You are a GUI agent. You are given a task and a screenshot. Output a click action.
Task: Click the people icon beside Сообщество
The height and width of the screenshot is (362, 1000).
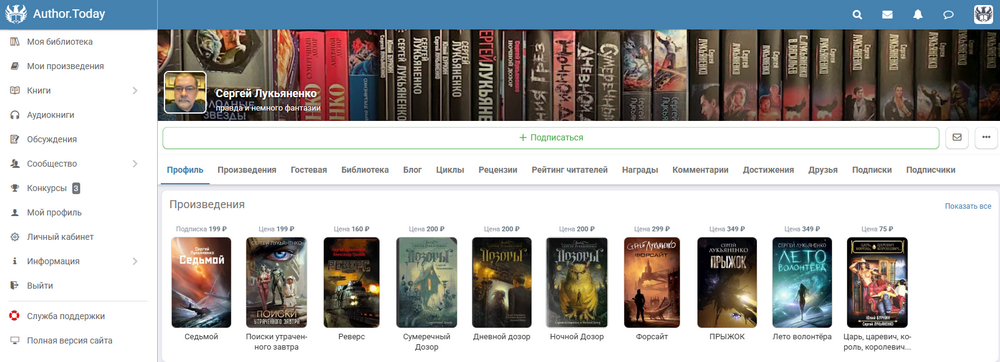[x=14, y=164]
